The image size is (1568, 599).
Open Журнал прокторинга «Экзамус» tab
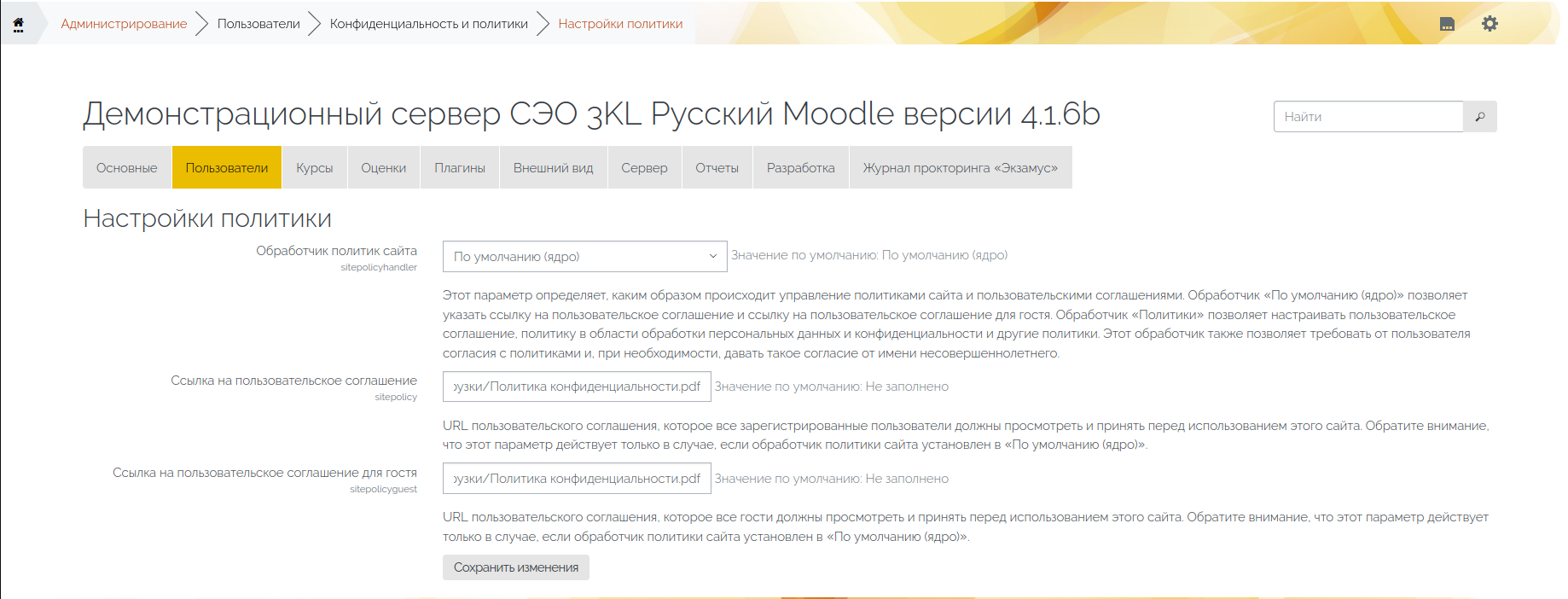click(x=961, y=167)
